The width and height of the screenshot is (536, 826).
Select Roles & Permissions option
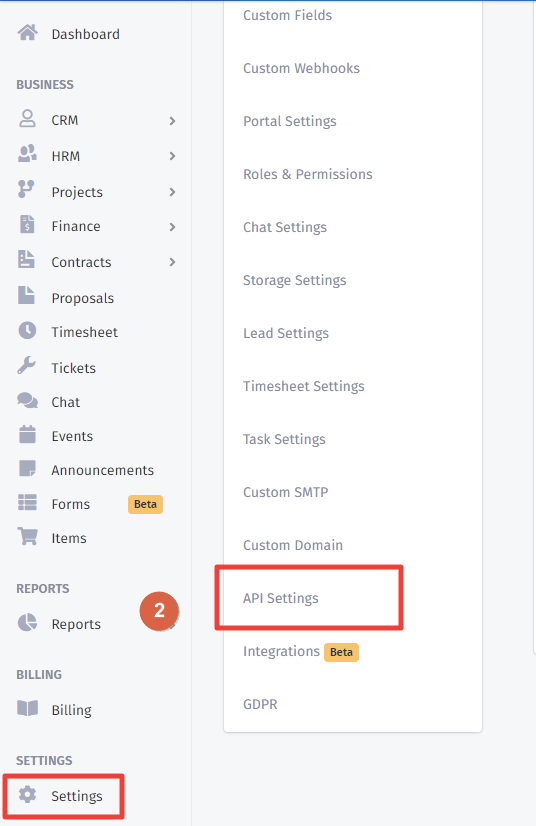click(308, 174)
